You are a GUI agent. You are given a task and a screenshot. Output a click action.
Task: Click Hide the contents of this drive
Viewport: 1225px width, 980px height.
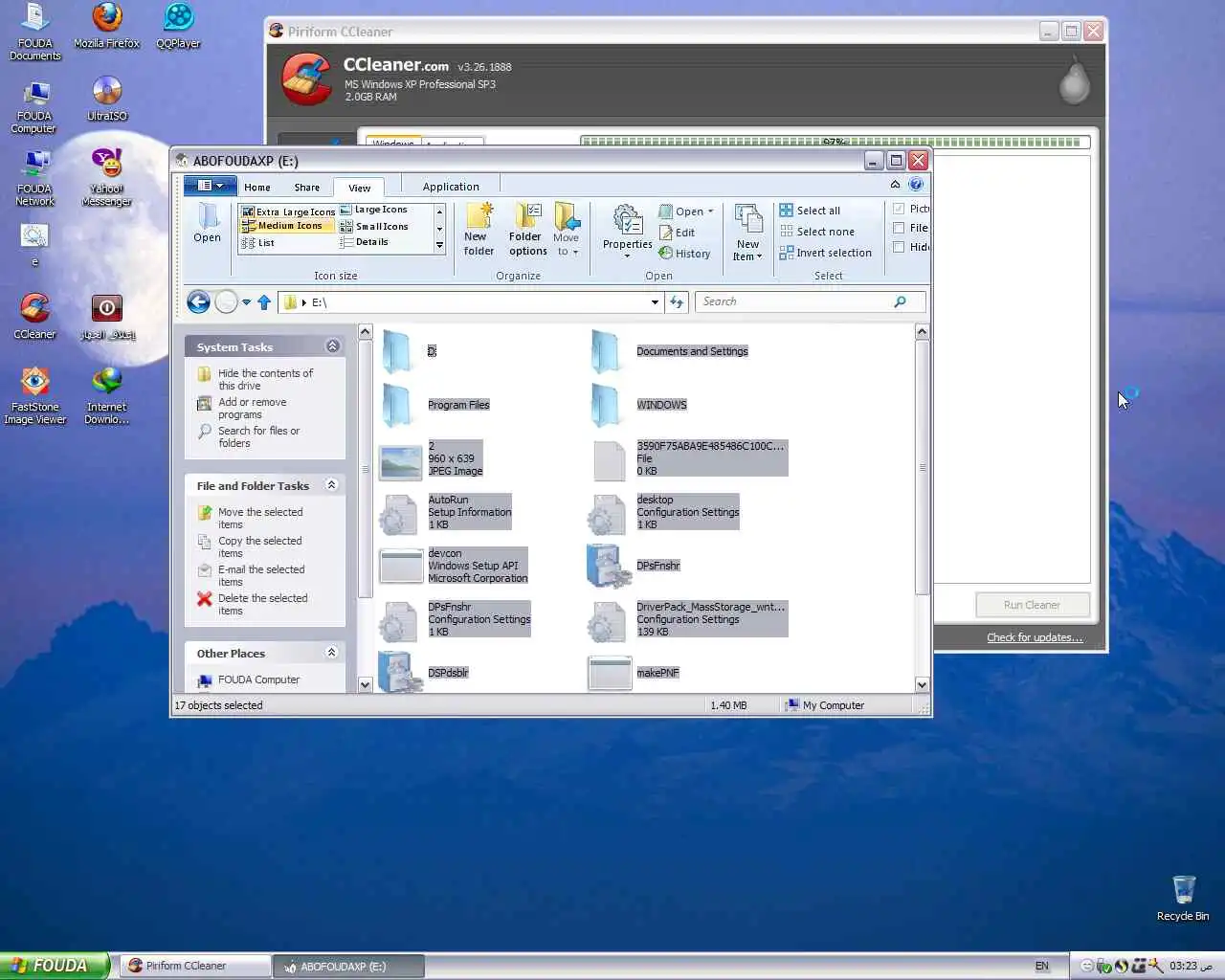point(265,380)
